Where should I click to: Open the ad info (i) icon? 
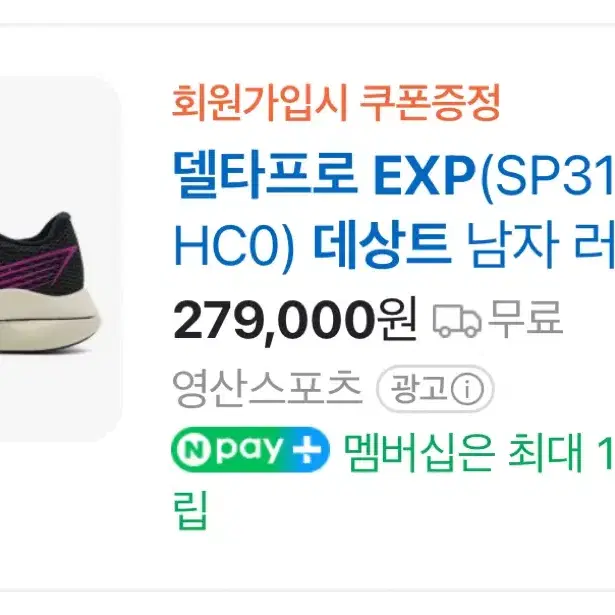point(467,389)
